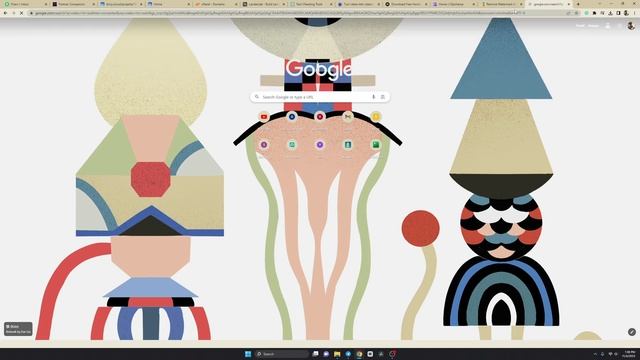This screenshot has height=360, width=640.
Task: Go back with the browser back arrow
Action: [5, 13]
